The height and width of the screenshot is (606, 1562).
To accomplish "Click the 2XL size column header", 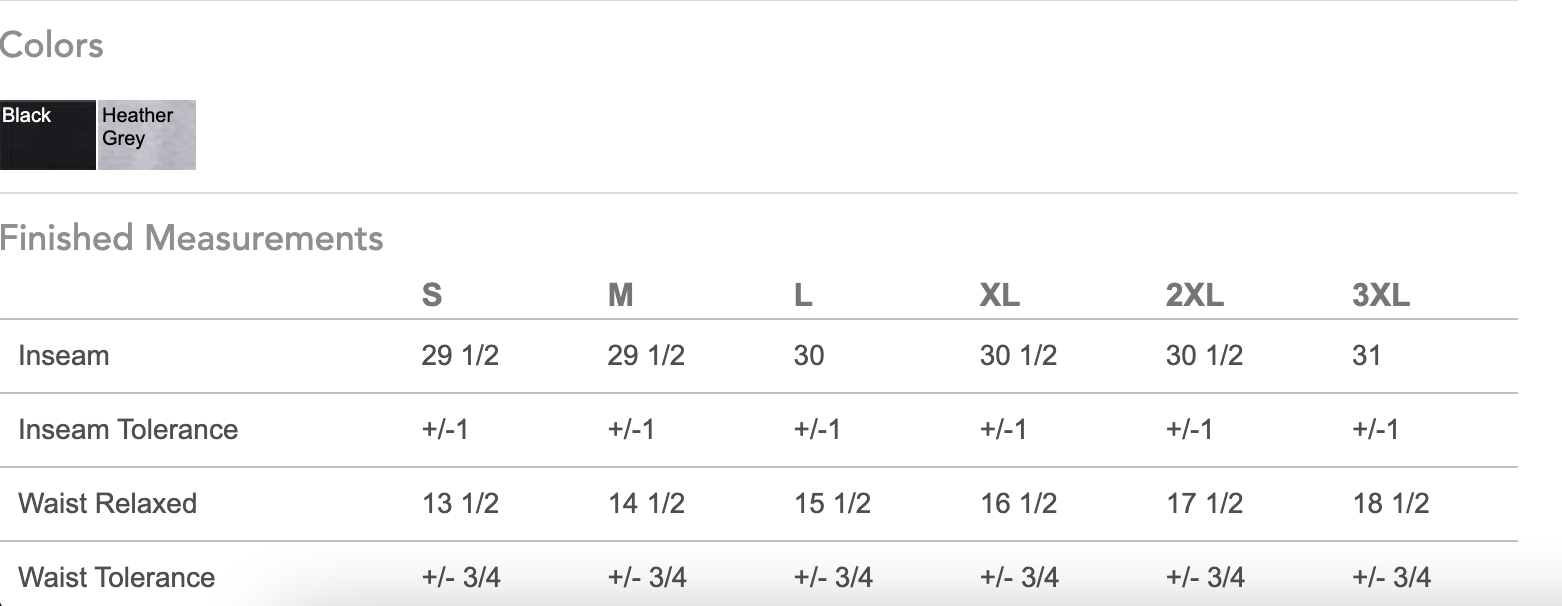I will point(1195,296).
